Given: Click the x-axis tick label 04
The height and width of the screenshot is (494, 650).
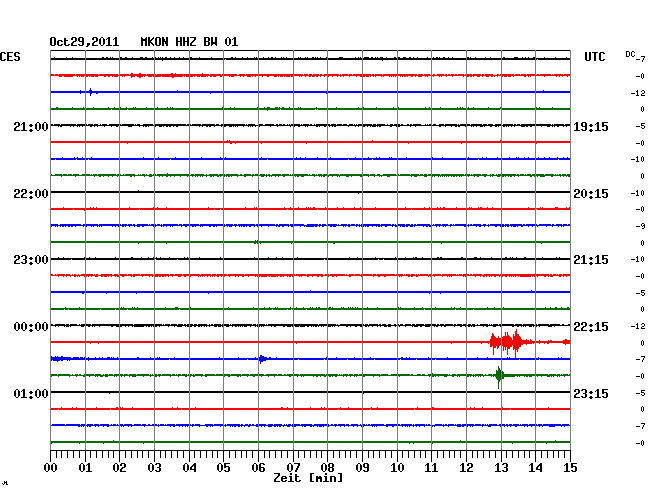Looking at the screenshot, I should point(189,468).
